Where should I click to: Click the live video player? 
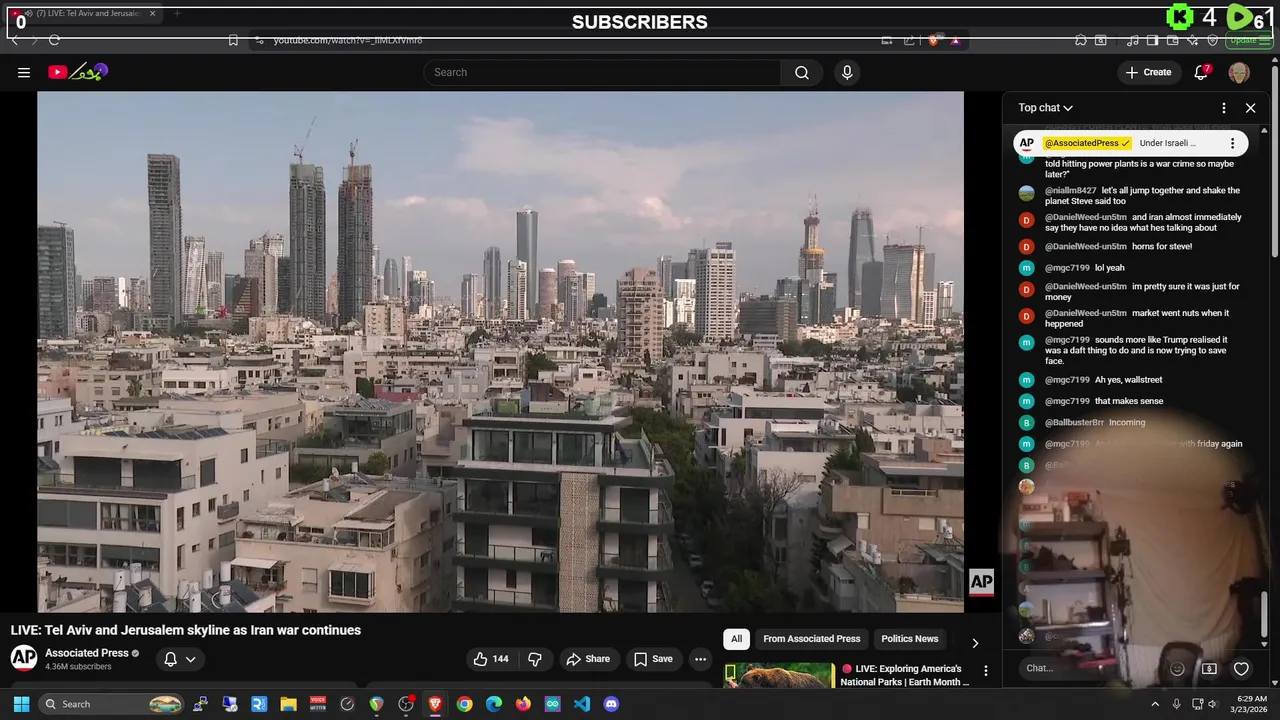tap(500, 352)
